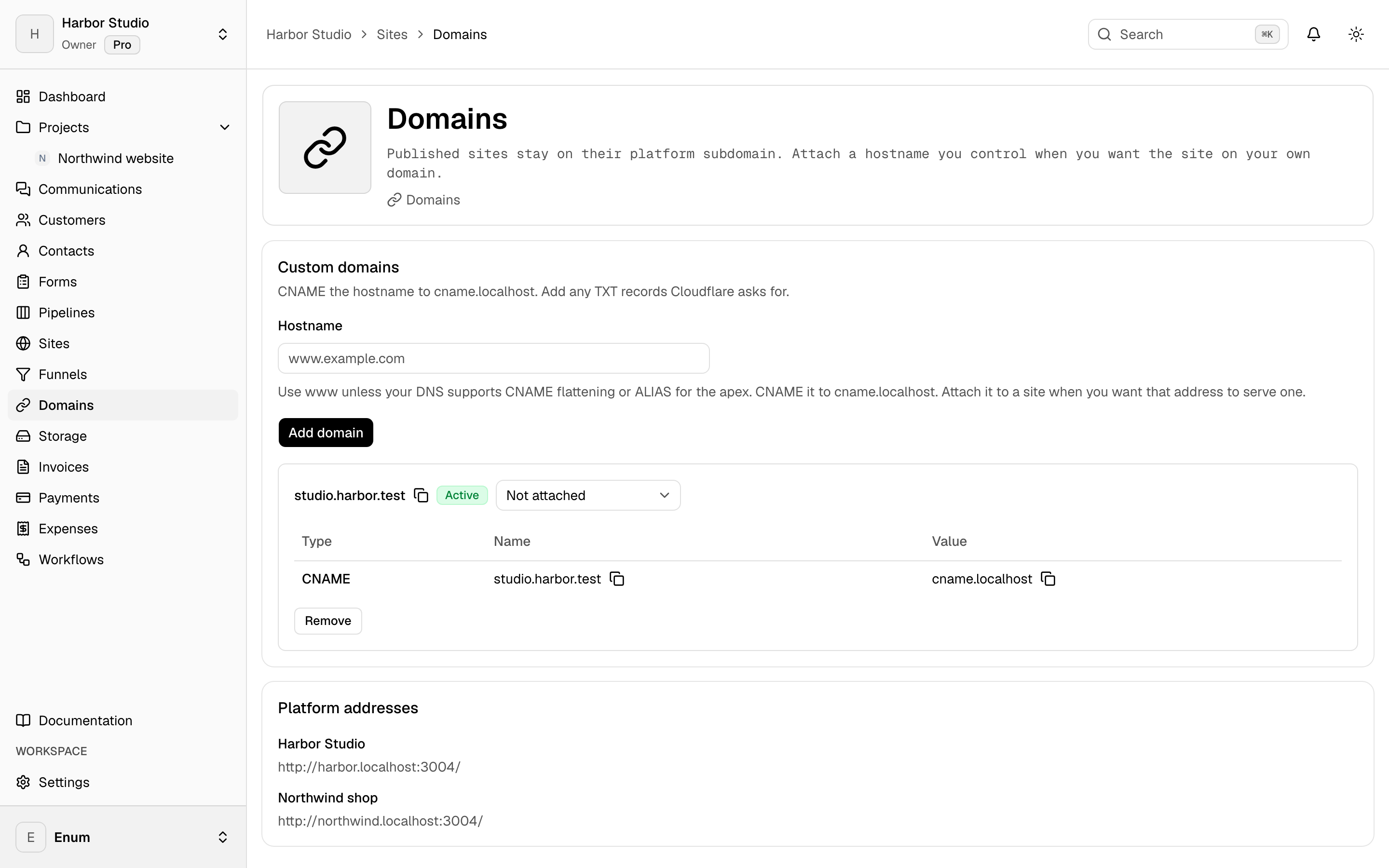The image size is (1389, 868).
Task: Open the Customers page
Action: (x=123, y=220)
